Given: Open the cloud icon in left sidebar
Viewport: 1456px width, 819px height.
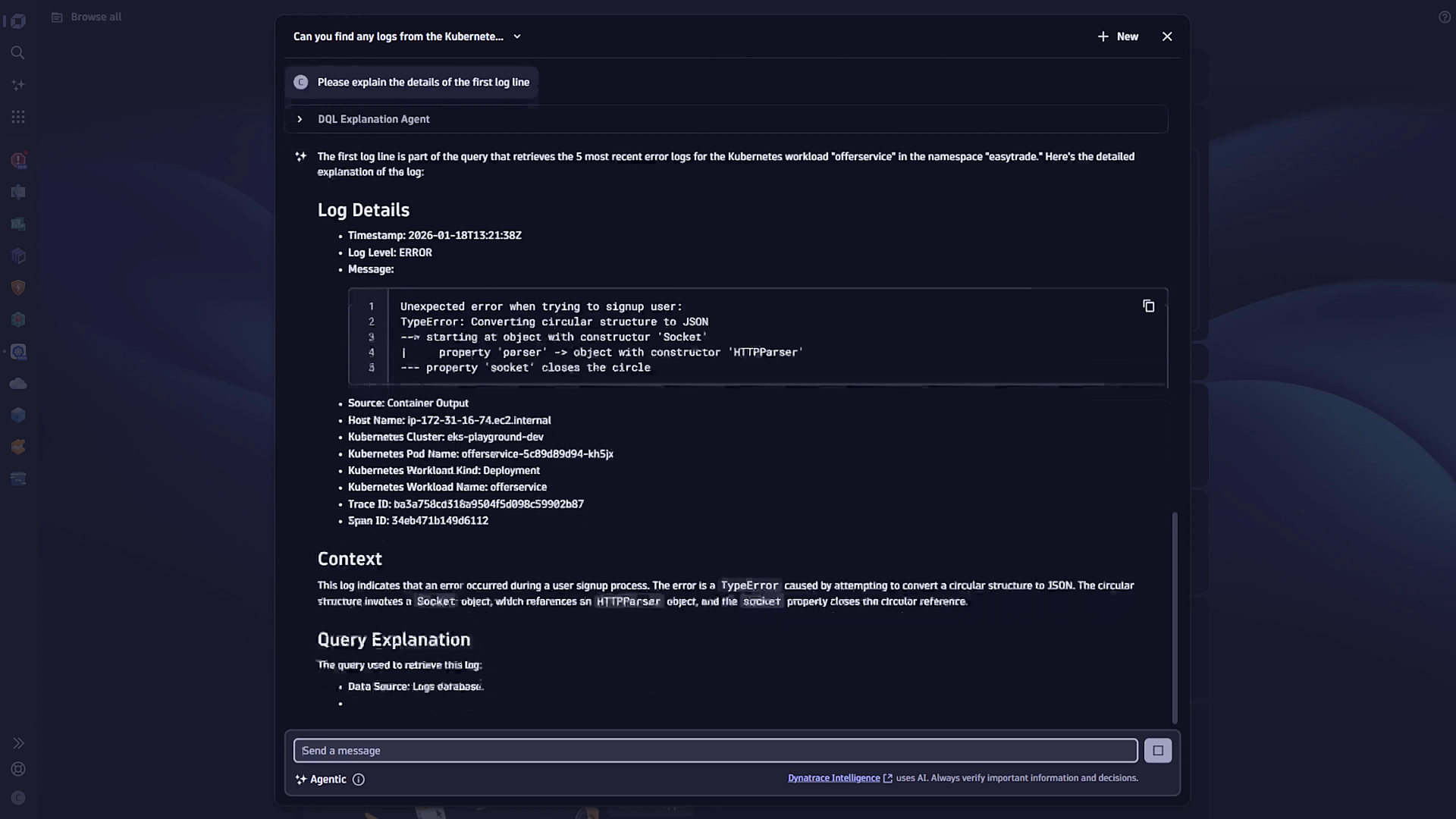Looking at the screenshot, I should point(18,384).
